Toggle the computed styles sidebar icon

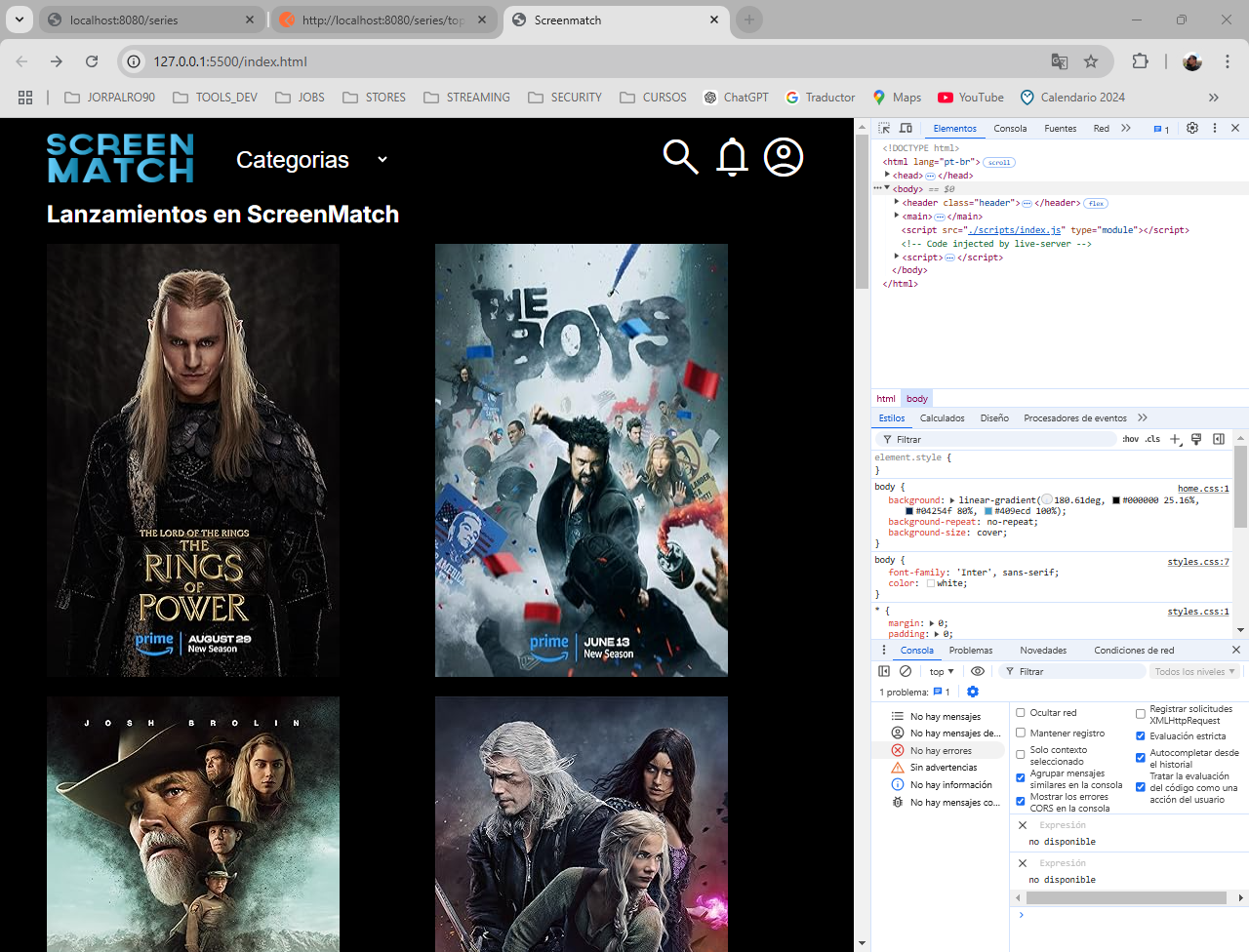pyautogui.click(x=1219, y=439)
